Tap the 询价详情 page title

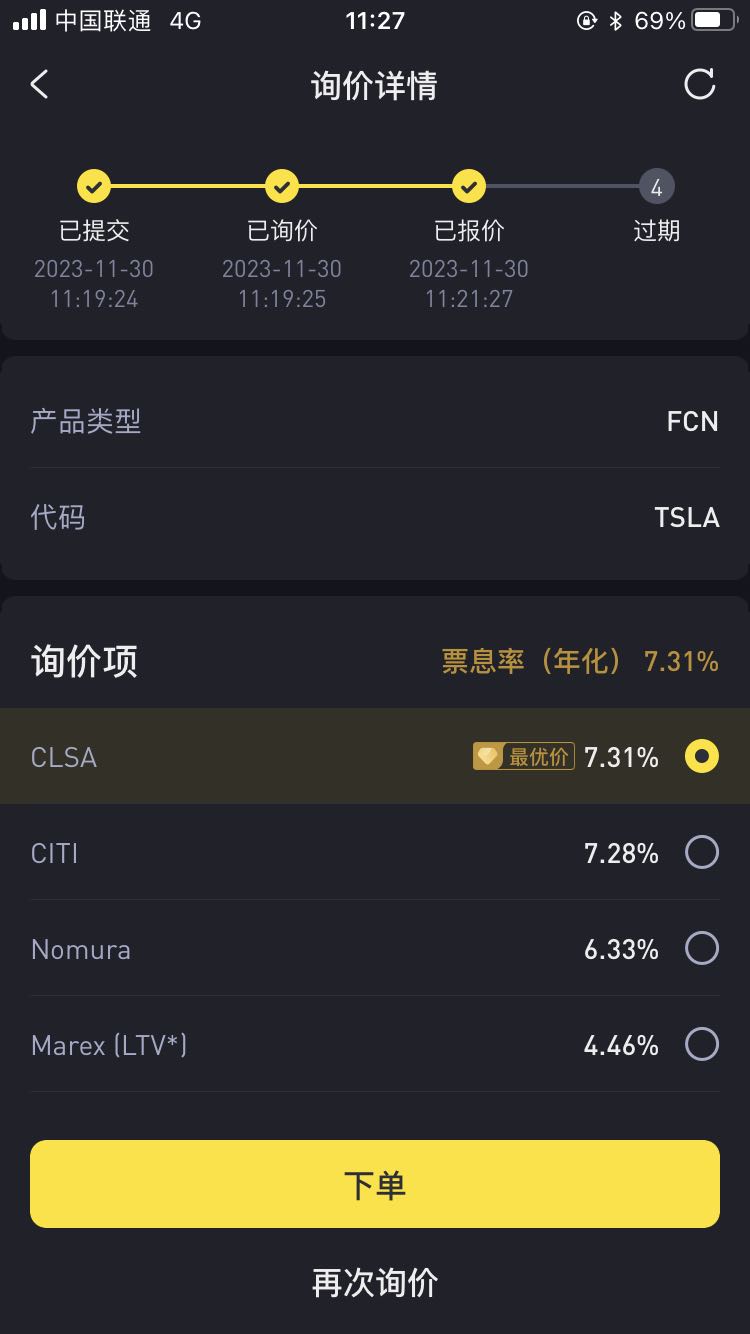(374, 86)
